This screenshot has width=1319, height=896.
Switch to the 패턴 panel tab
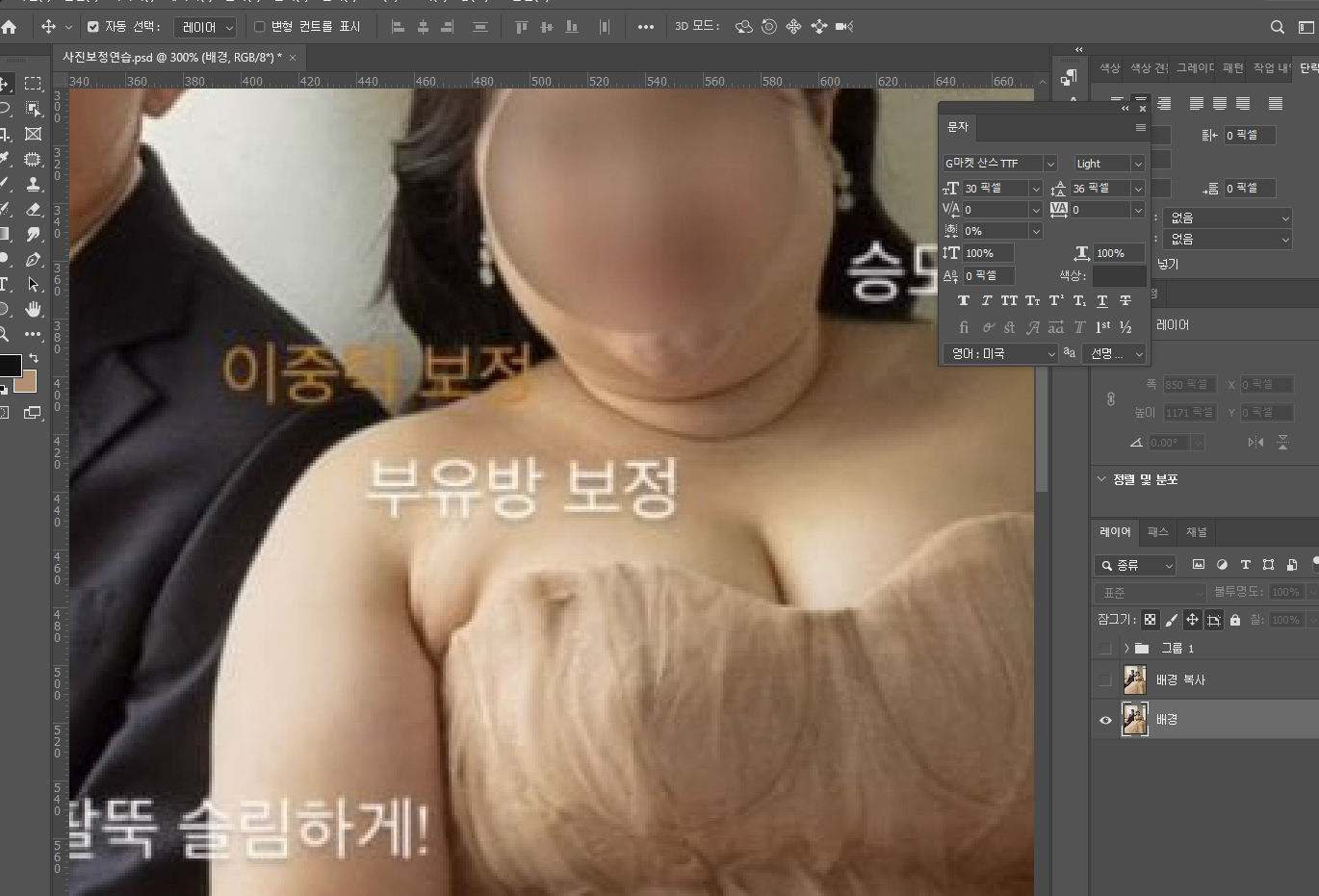pos(1233,68)
